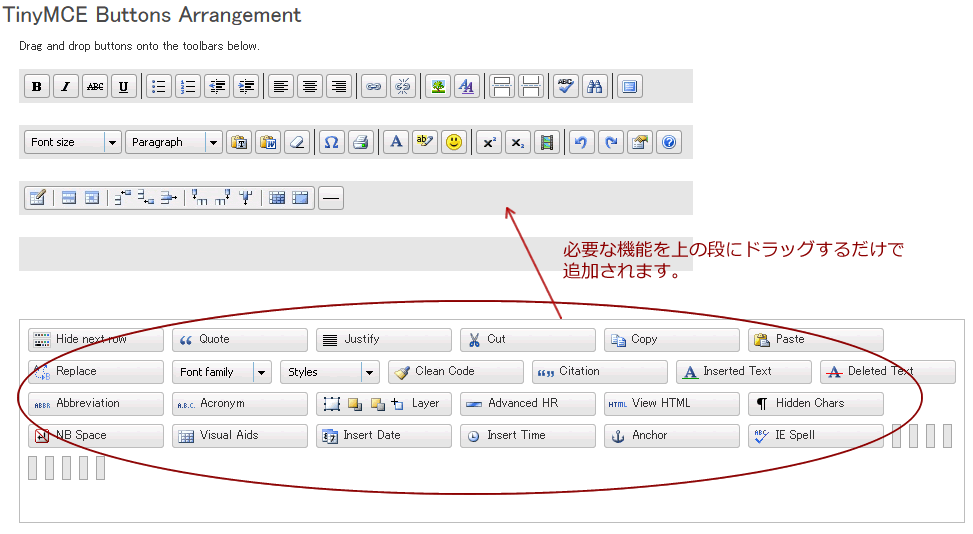Click the paste from Word icon

tap(268, 142)
